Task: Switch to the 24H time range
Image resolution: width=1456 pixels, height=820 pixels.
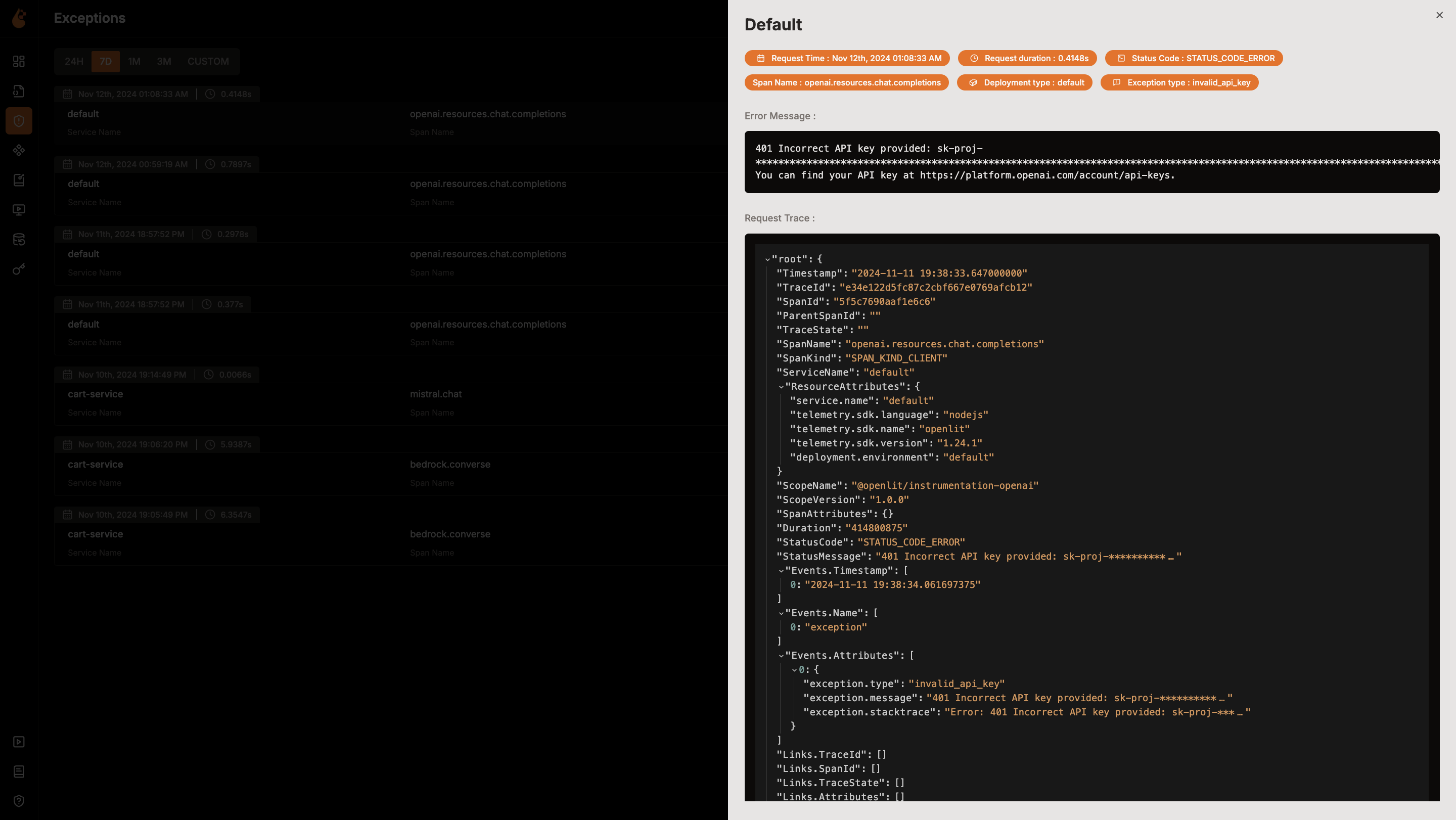Action: pos(73,61)
